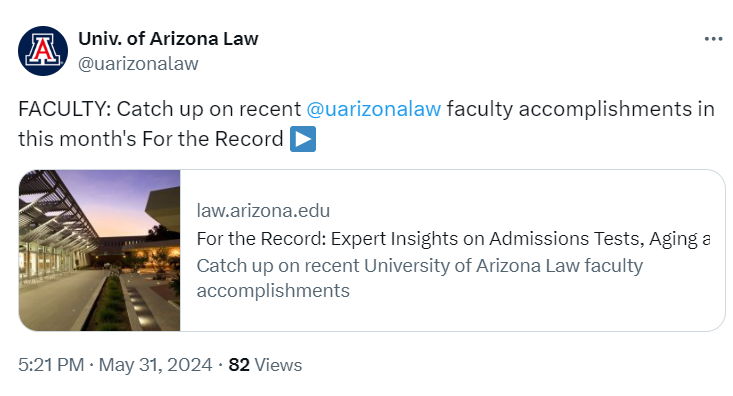
Task: Click the "faculty accomplishments in" tweet text
Action: 581,109
